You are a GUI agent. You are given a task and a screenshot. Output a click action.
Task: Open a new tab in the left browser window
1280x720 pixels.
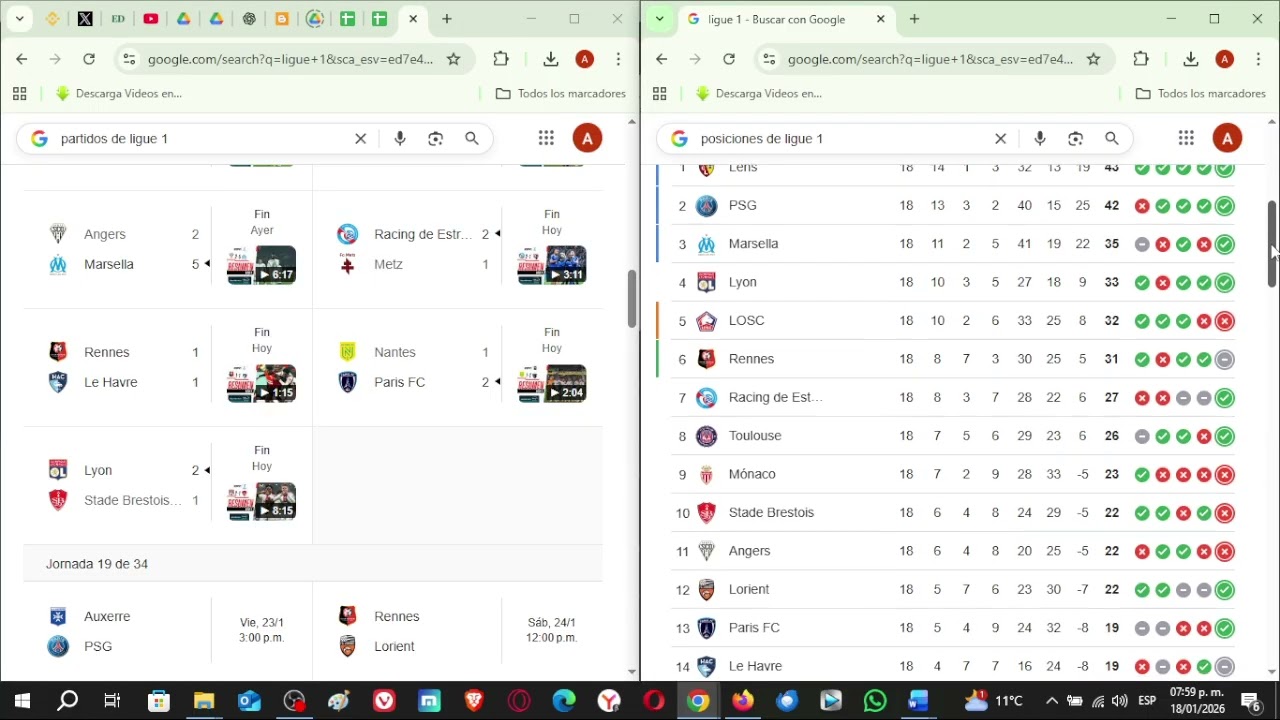(x=447, y=19)
